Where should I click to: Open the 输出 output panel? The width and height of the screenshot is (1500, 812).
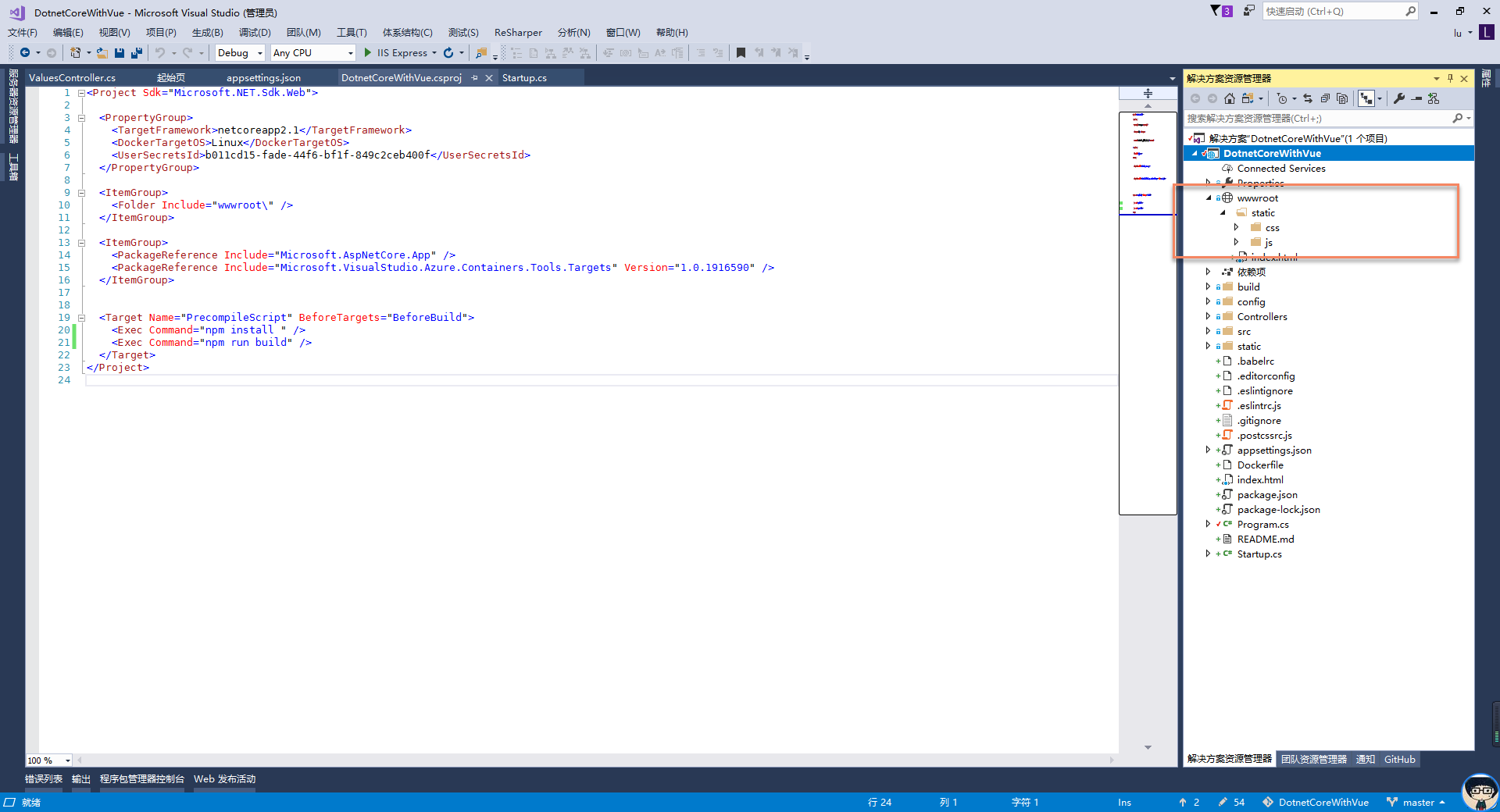coord(81,779)
